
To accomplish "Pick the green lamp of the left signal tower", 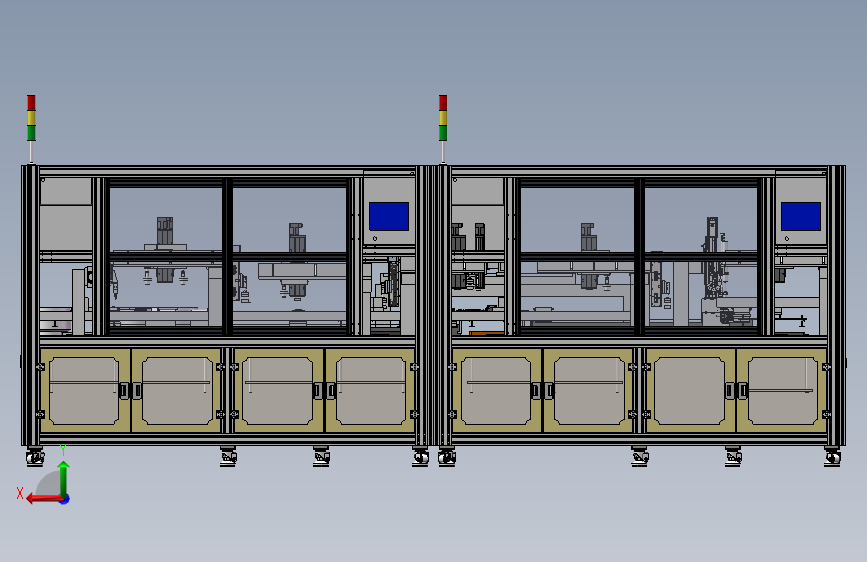I will coord(31,133).
